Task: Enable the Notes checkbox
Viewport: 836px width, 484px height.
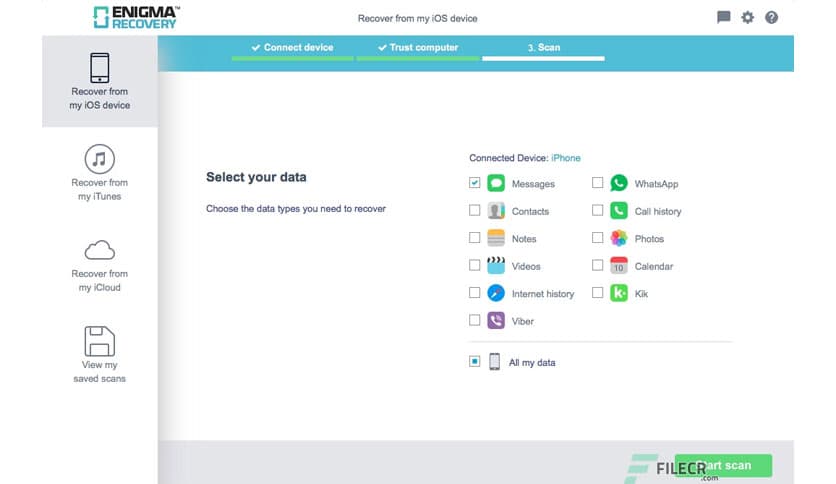Action: [x=475, y=238]
